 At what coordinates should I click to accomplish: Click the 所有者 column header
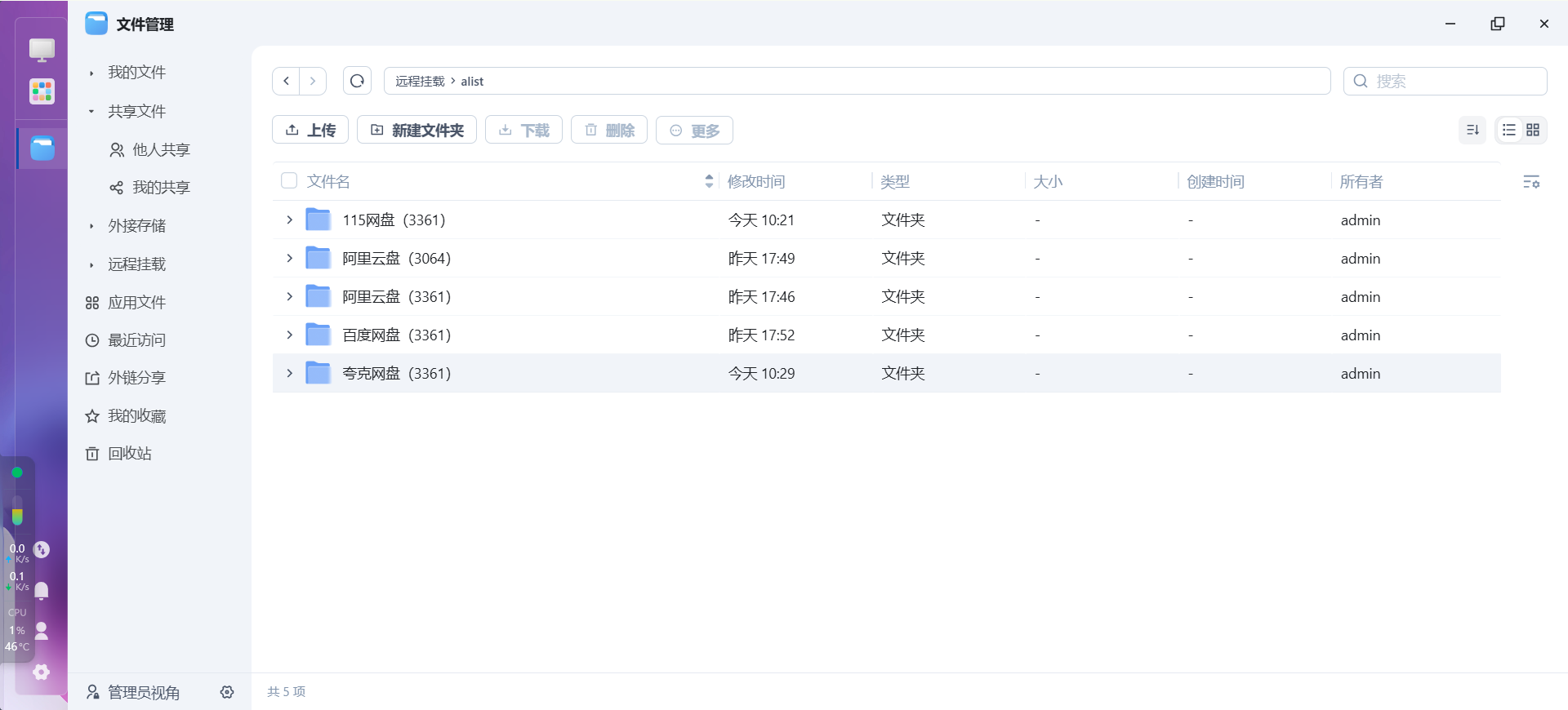(x=1361, y=181)
